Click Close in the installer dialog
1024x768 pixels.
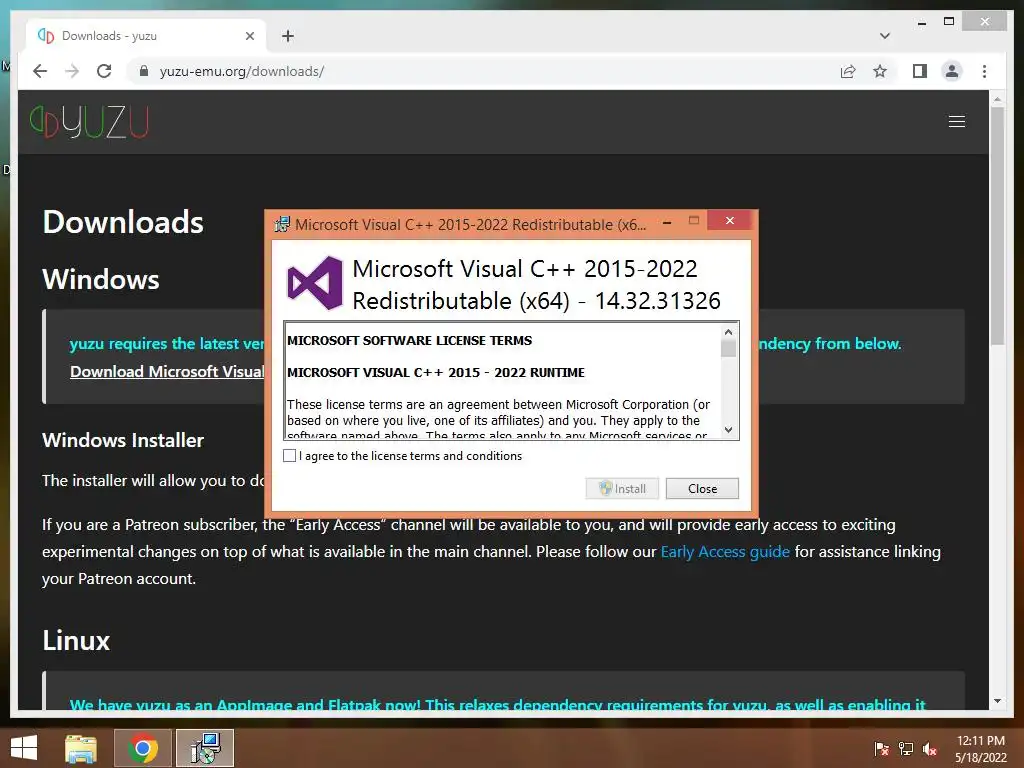pyautogui.click(x=702, y=488)
